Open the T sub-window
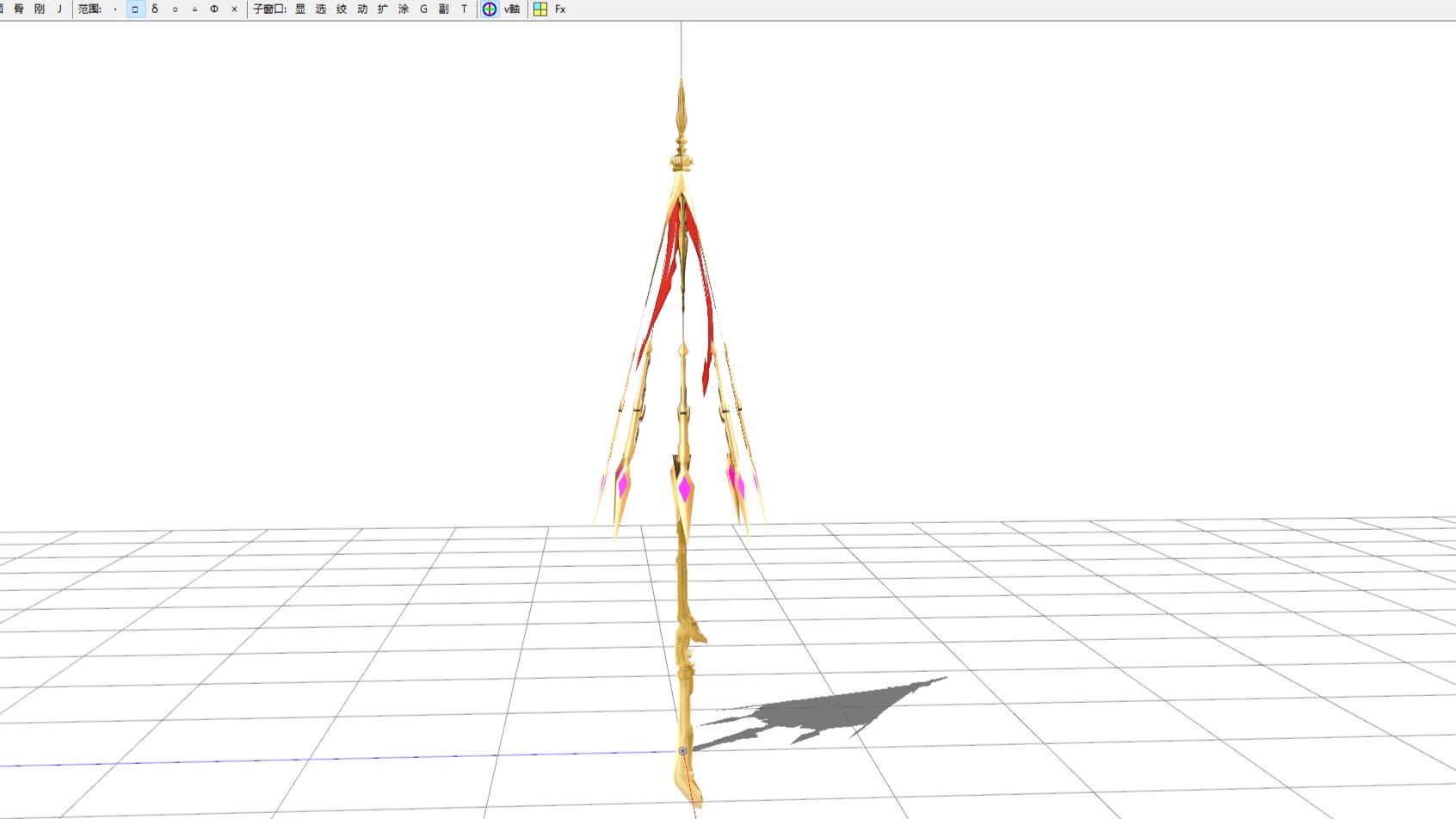The width and height of the screenshot is (1456, 819). [x=464, y=9]
